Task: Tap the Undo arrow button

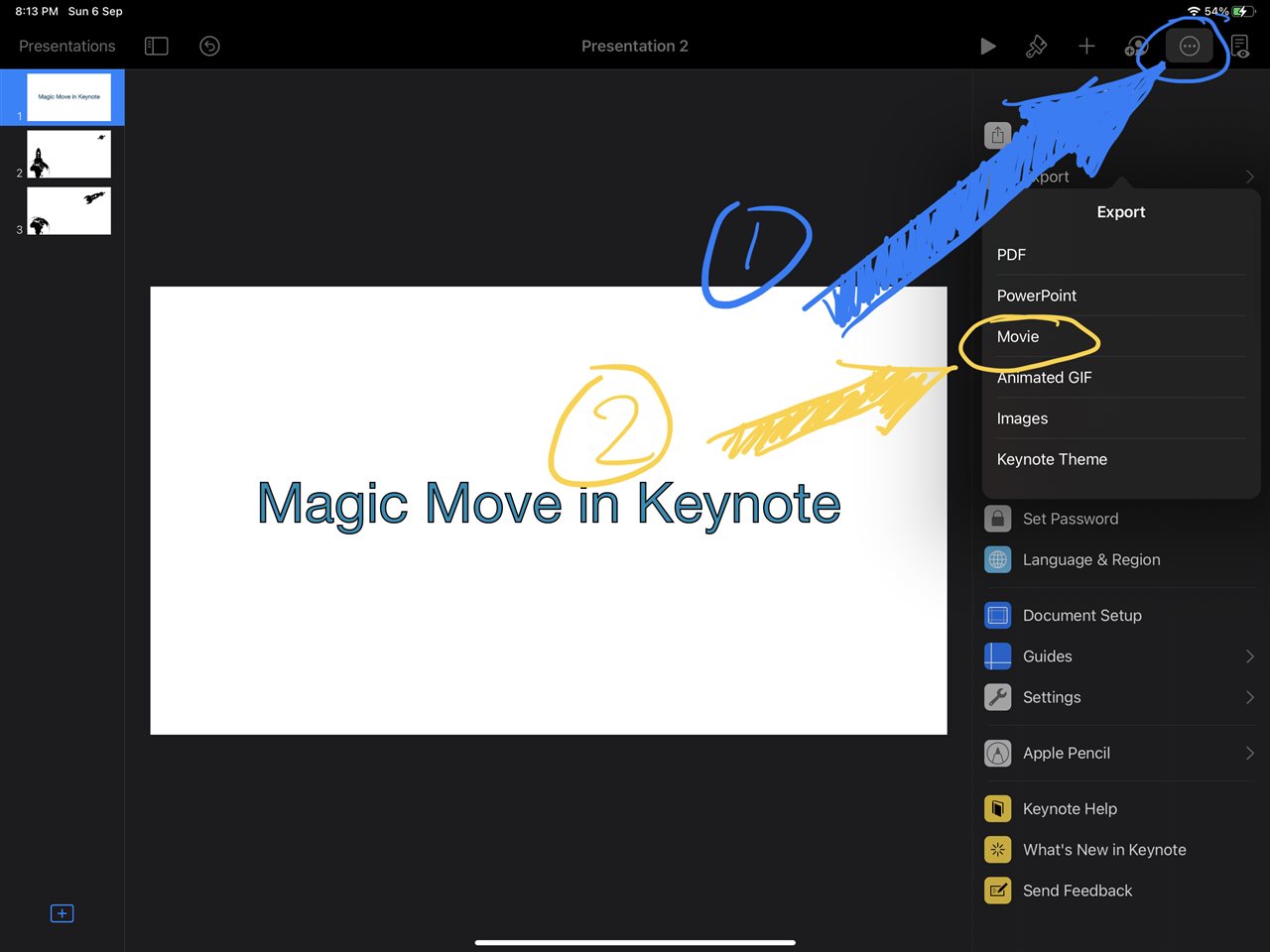Action: [209, 46]
